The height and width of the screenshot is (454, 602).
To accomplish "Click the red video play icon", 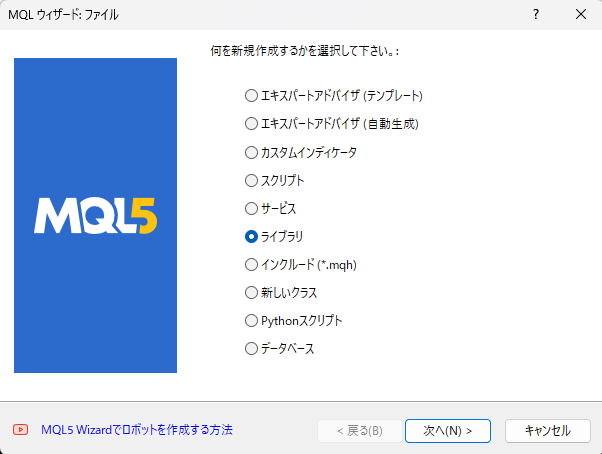I will pos(20,429).
